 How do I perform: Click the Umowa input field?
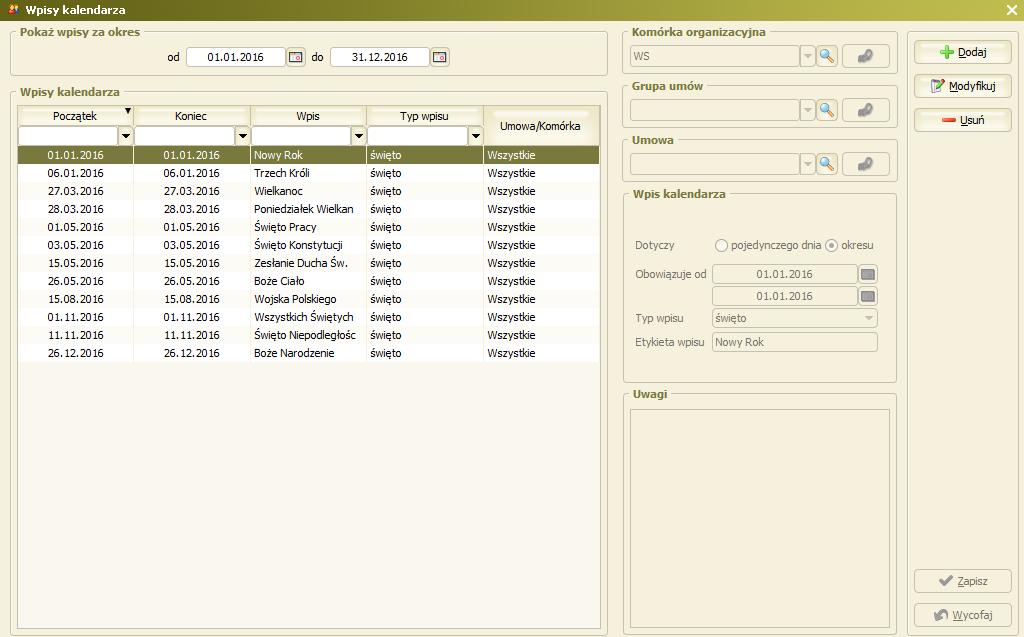pos(715,164)
